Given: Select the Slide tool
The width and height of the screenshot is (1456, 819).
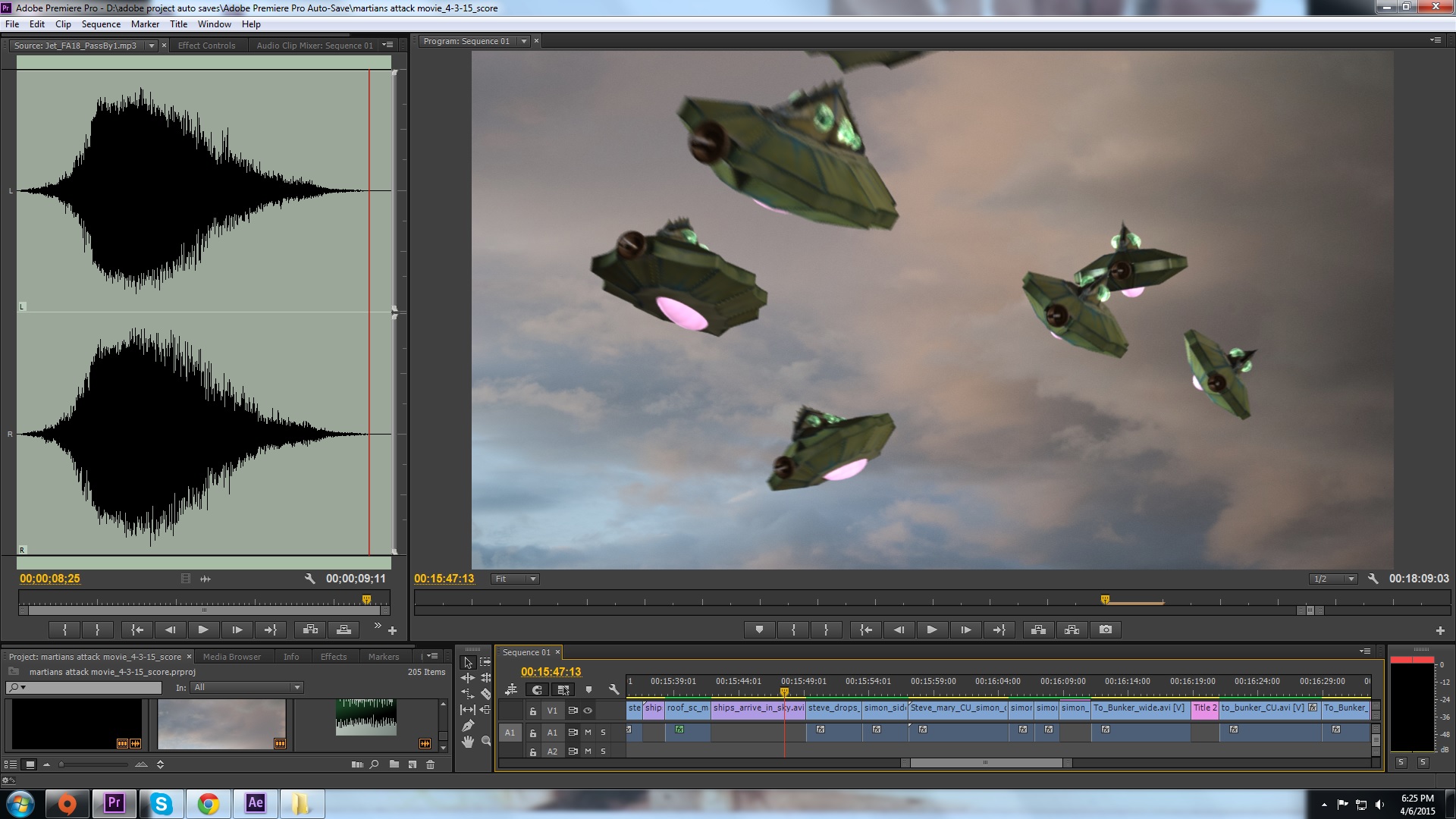Looking at the screenshot, I should 485,710.
